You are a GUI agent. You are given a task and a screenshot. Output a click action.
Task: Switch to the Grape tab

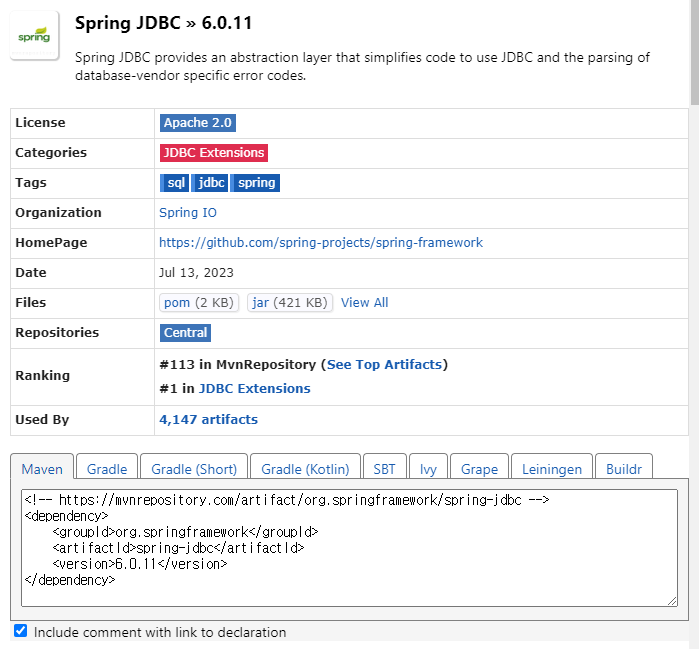(479, 467)
